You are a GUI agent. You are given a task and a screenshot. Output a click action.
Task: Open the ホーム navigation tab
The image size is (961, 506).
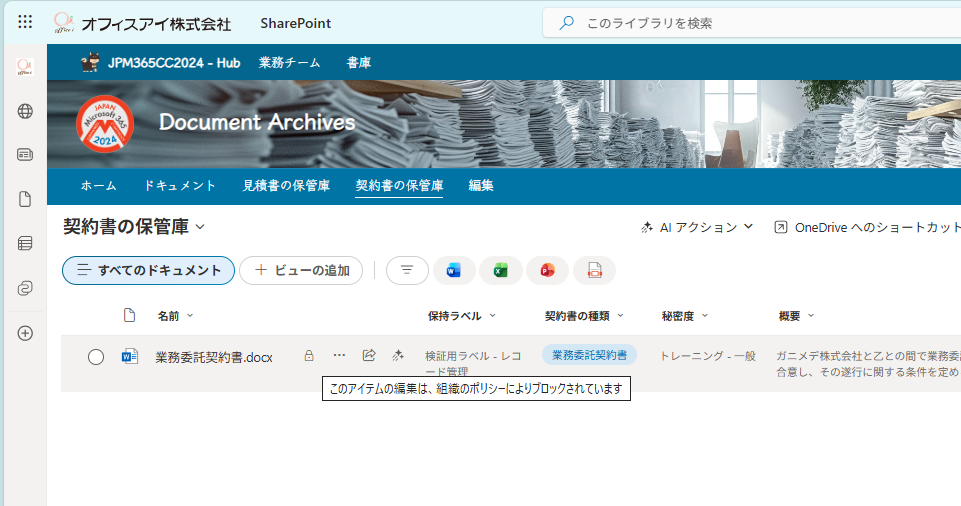click(98, 186)
